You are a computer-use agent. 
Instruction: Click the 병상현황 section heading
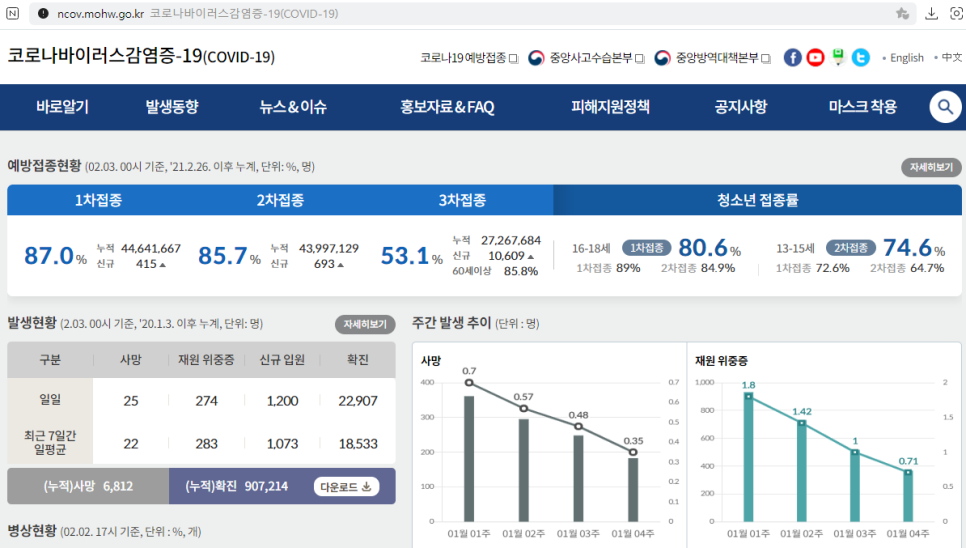coord(31,531)
